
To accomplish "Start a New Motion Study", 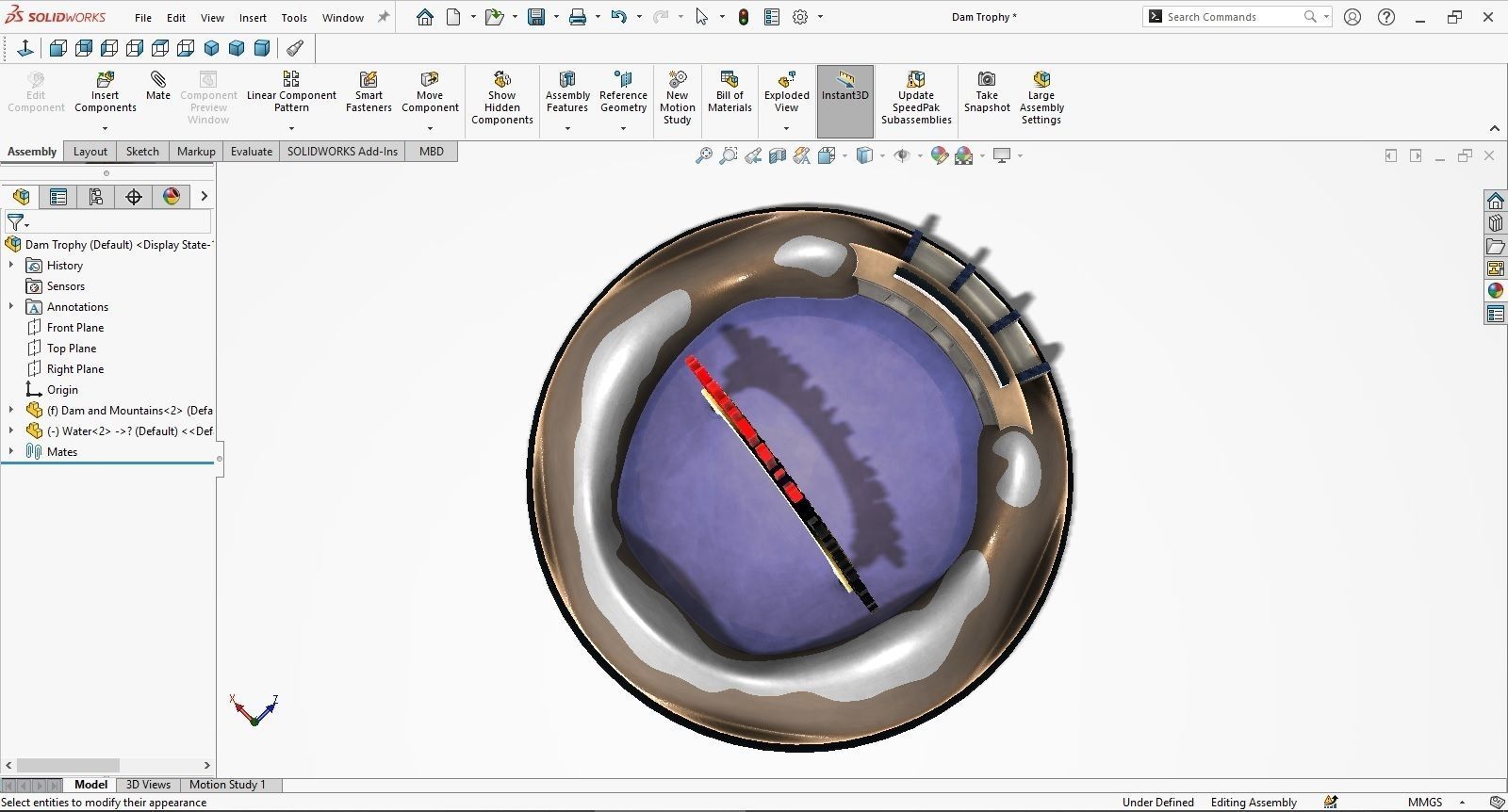I will (x=678, y=97).
